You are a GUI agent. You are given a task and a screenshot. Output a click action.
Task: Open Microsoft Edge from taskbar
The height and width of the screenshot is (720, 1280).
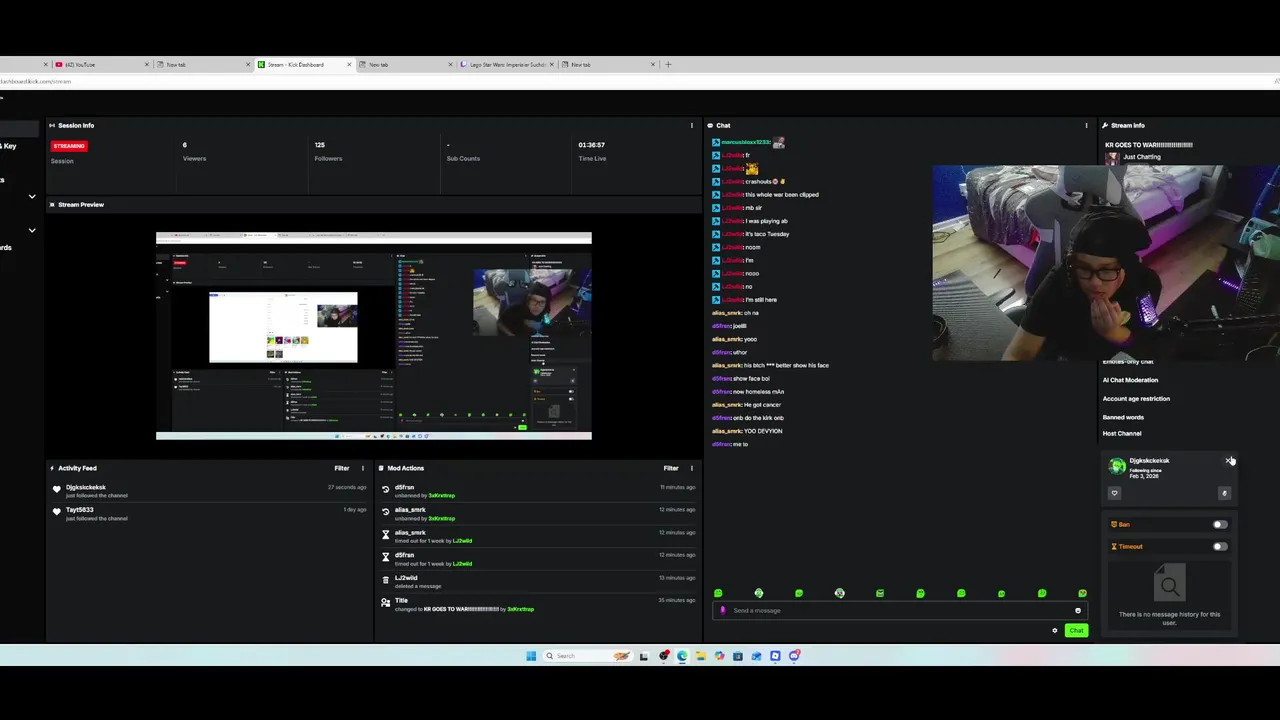click(x=682, y=656)
